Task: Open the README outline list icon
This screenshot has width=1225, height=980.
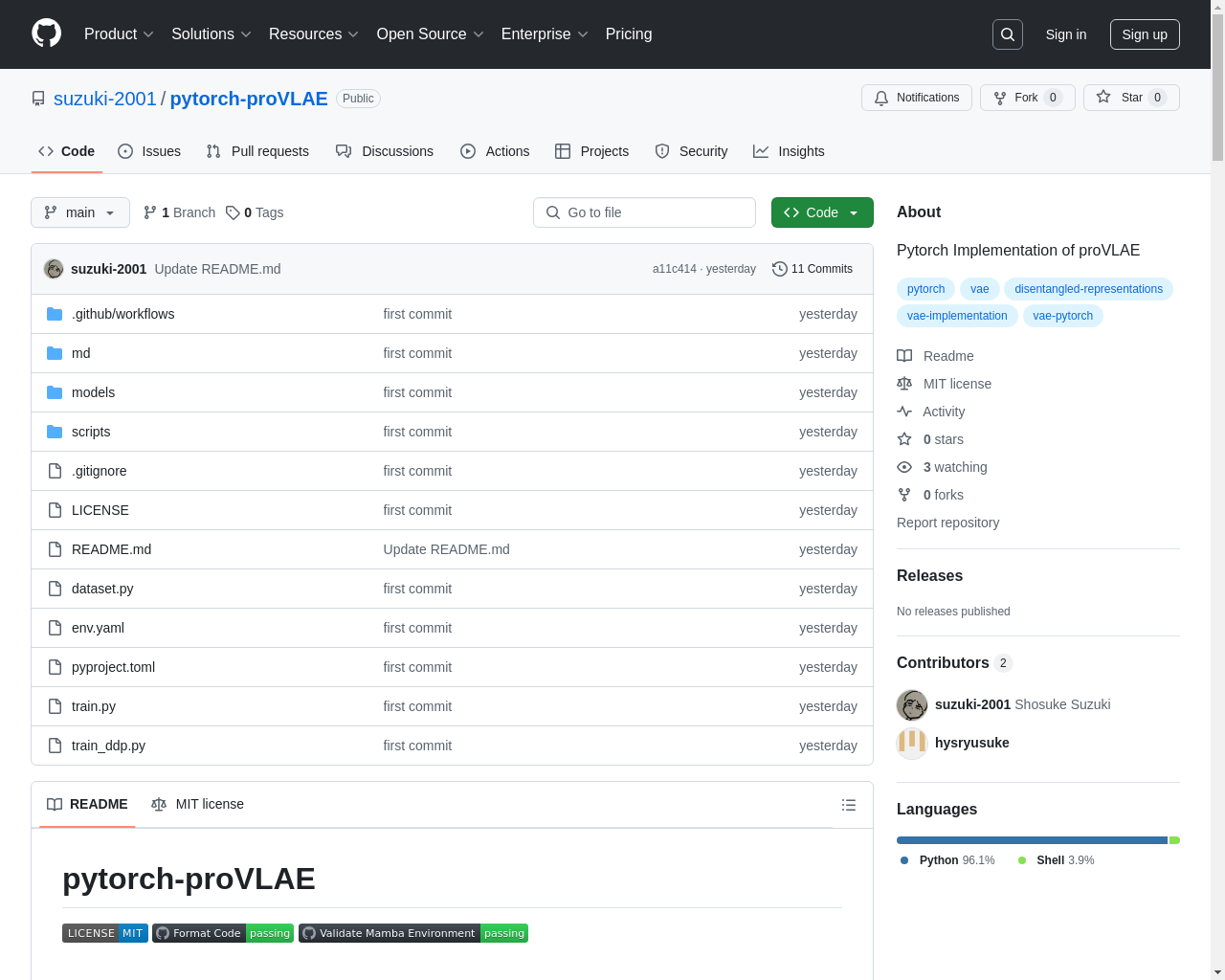Action: coord(849,805)
